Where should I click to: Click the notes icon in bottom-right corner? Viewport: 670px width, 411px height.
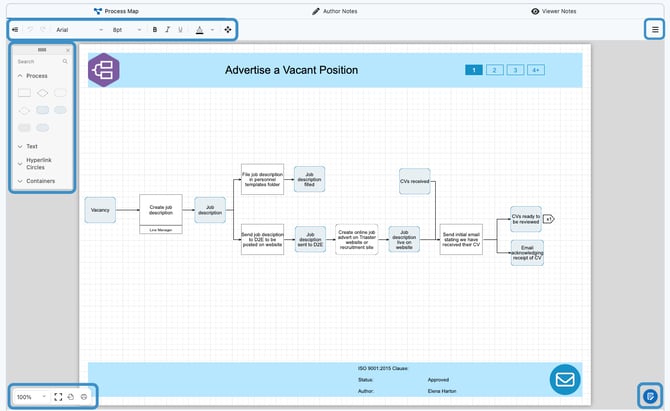tap(651, 396)
